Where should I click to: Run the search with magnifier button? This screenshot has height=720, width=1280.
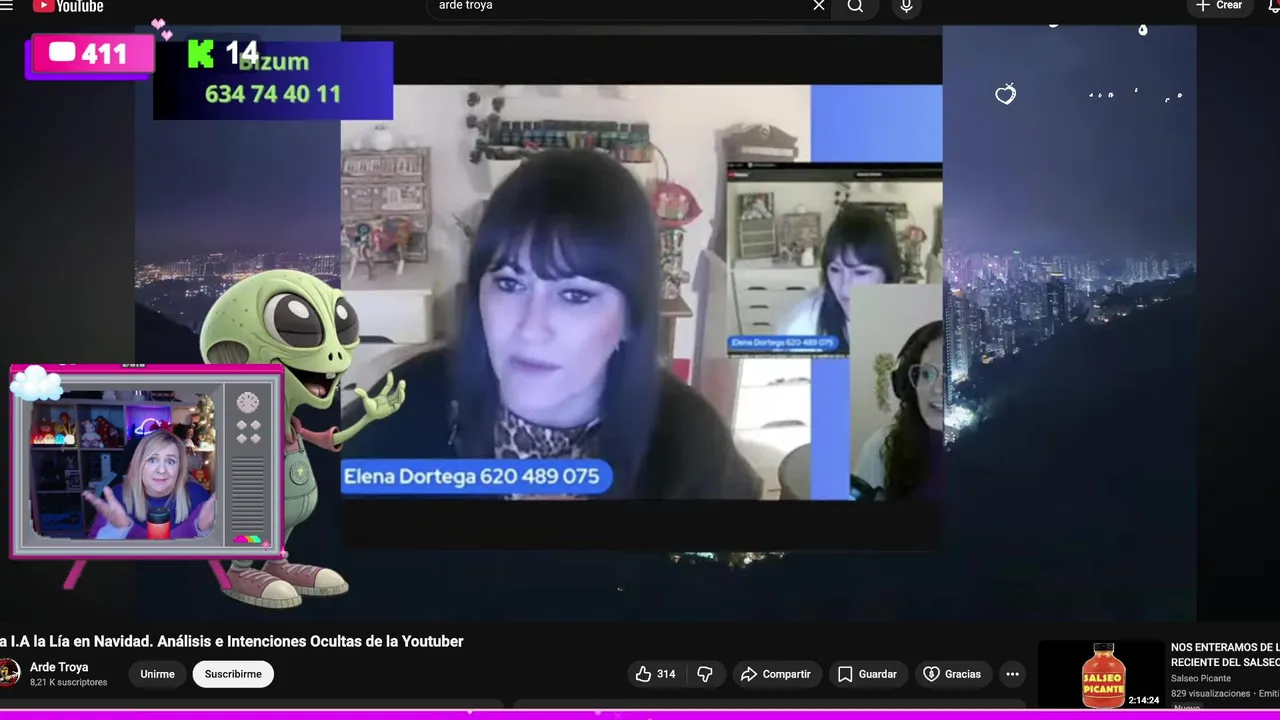(856, 7)
